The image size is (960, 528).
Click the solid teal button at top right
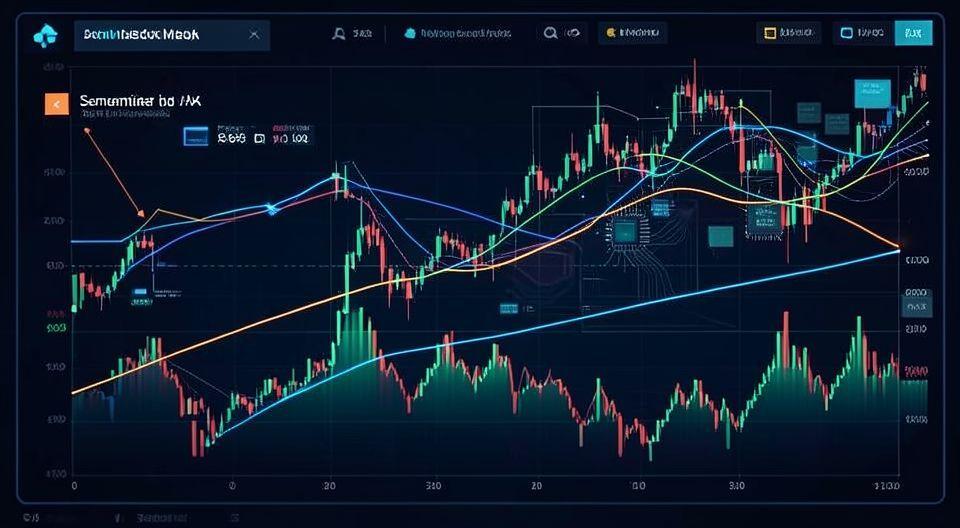tap(913, 32)
